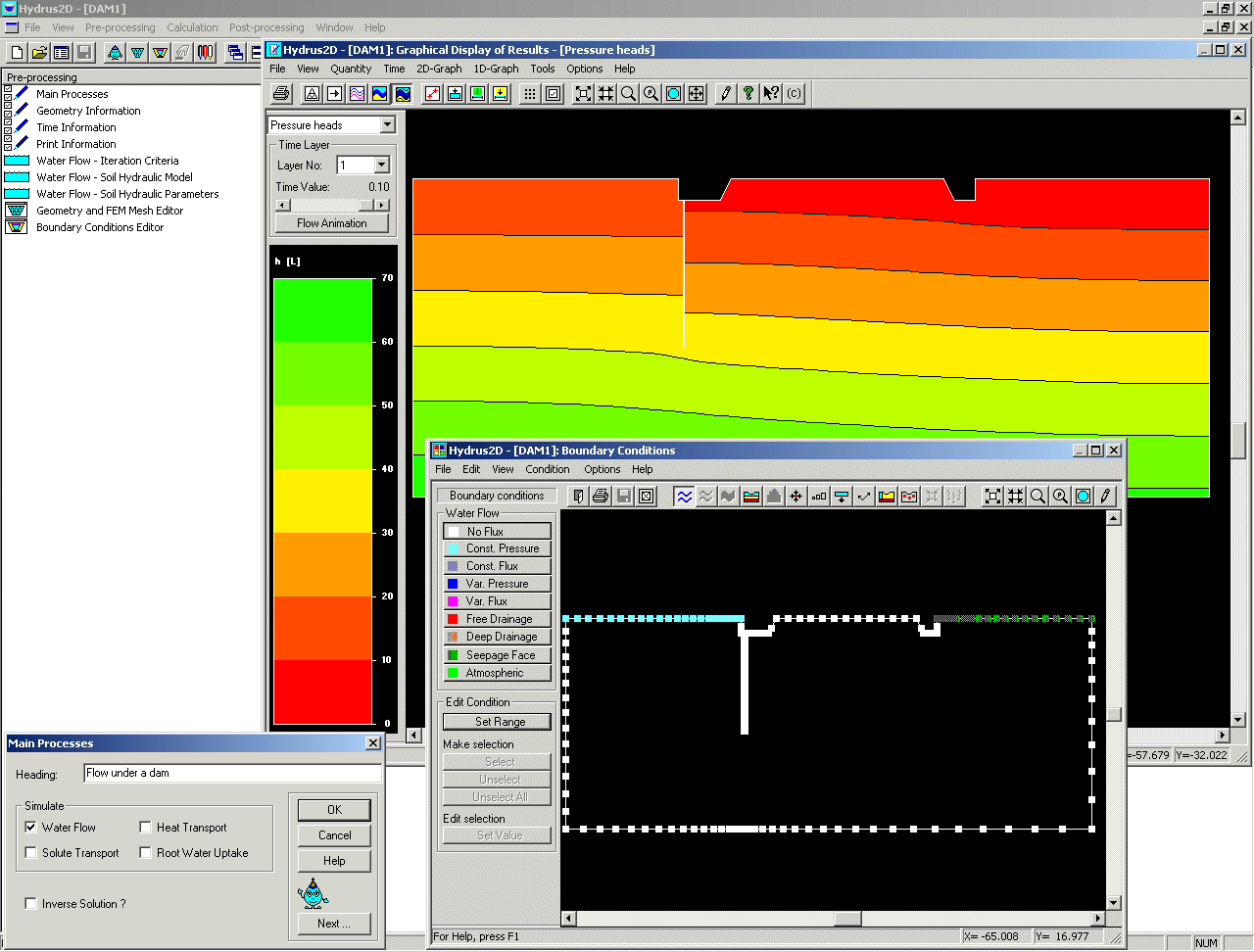Click Cancel in Main Processes dialog

[334, 835]
